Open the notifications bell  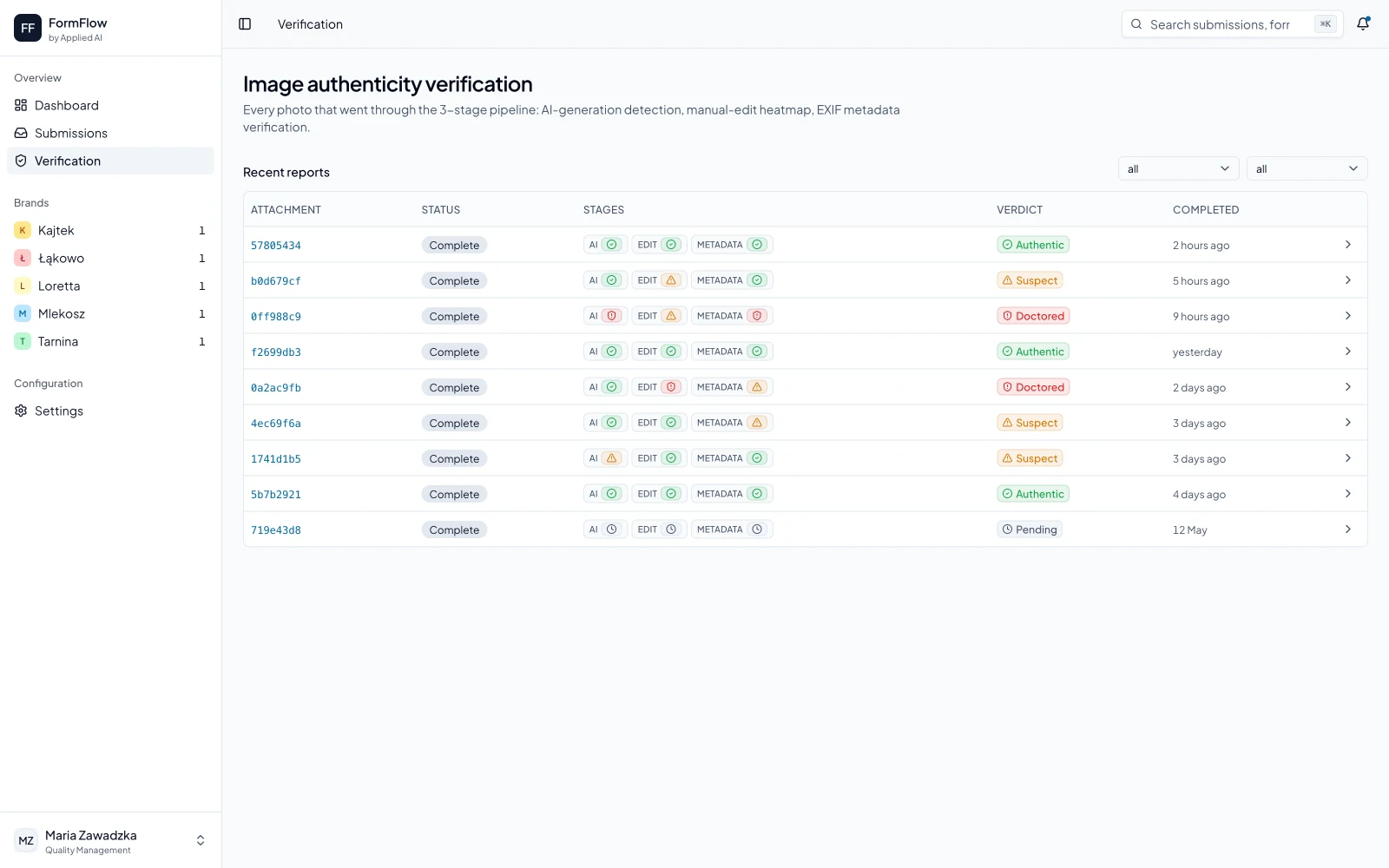[x=1363, y=24]
